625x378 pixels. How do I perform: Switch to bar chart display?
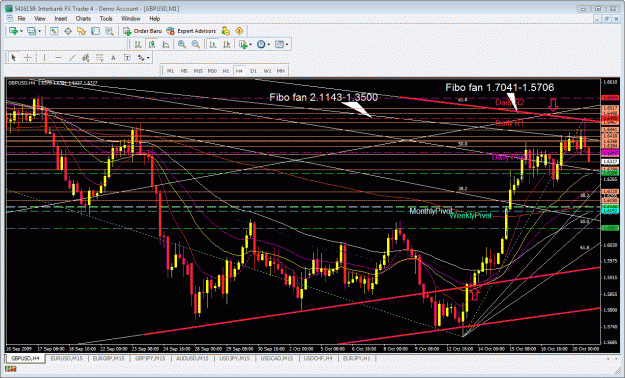click(138, 45)
